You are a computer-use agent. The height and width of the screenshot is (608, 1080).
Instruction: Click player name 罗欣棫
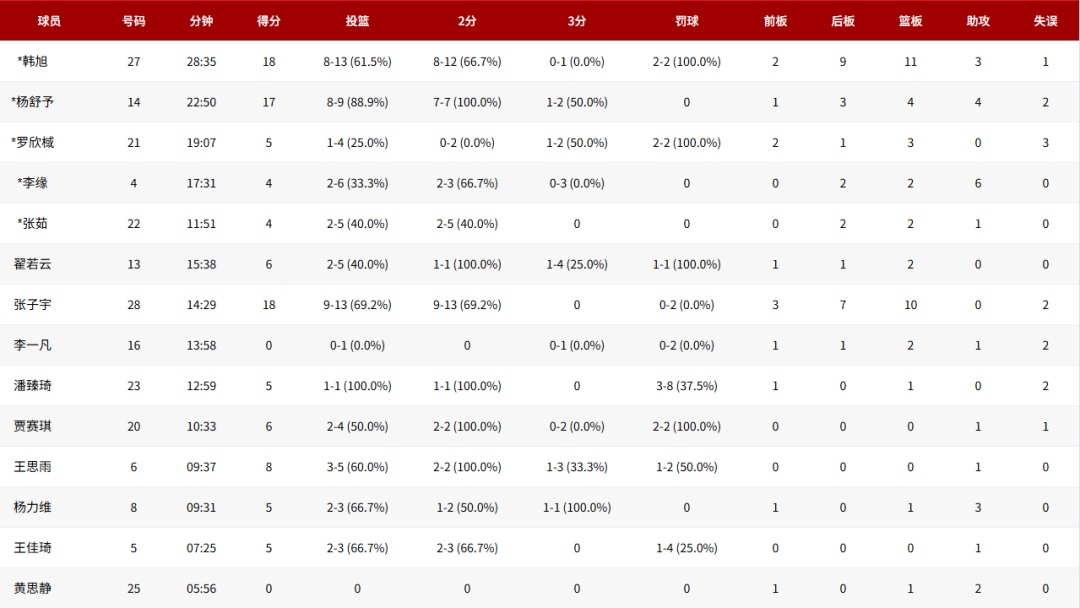(x=33, y=143)
